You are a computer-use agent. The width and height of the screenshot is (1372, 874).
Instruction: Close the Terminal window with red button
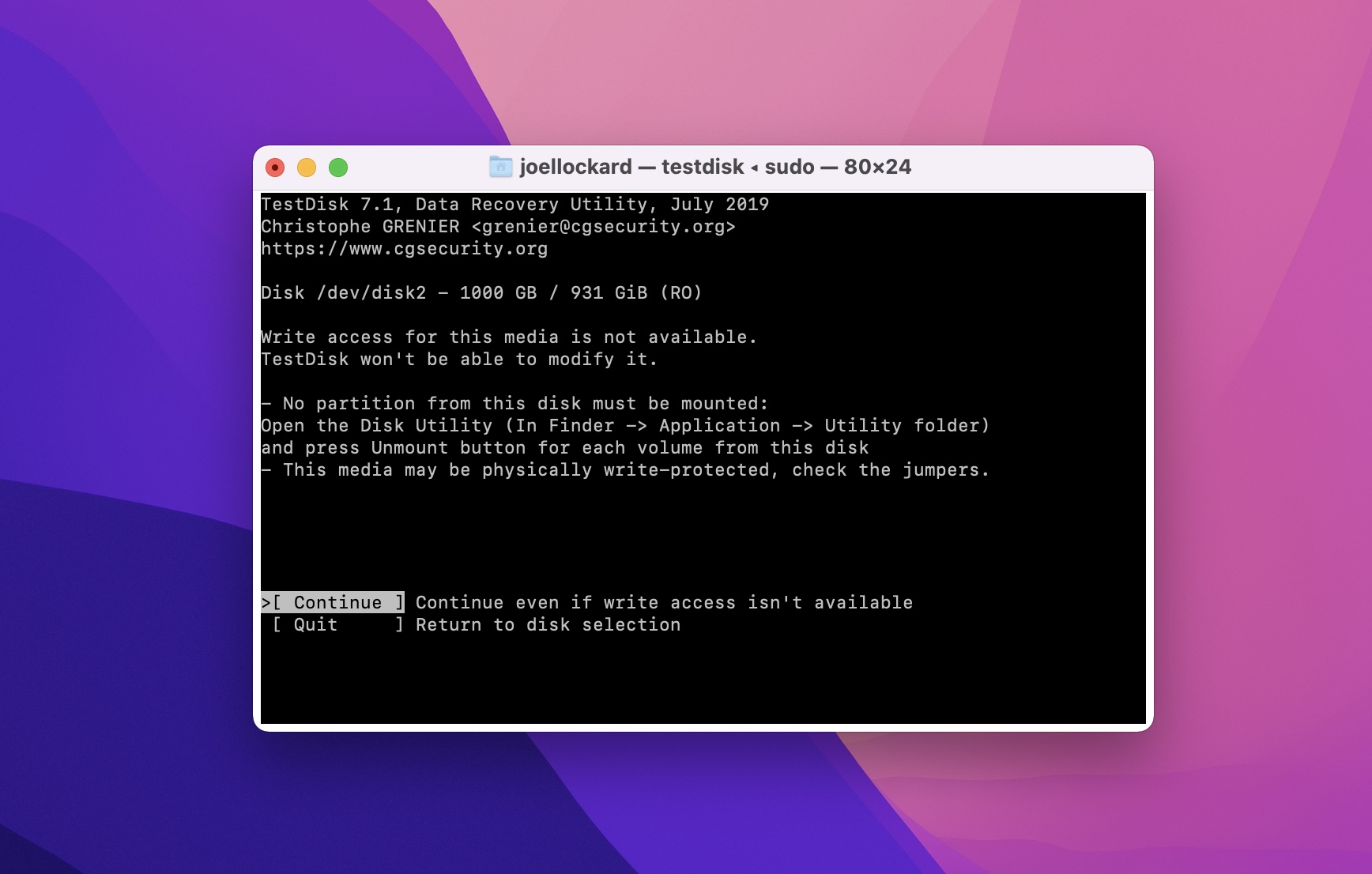(275, 168)
